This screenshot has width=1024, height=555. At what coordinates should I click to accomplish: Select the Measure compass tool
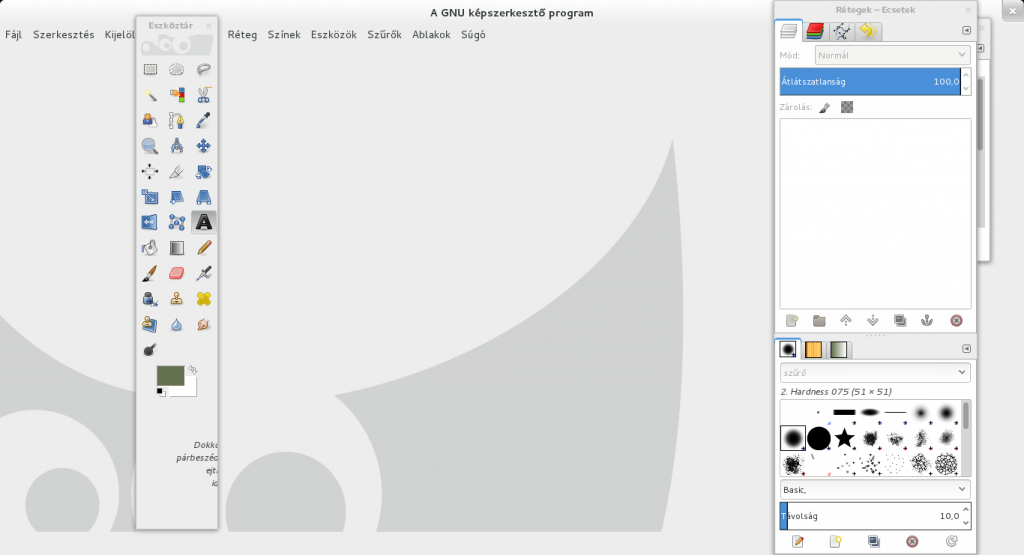[176, 146]
